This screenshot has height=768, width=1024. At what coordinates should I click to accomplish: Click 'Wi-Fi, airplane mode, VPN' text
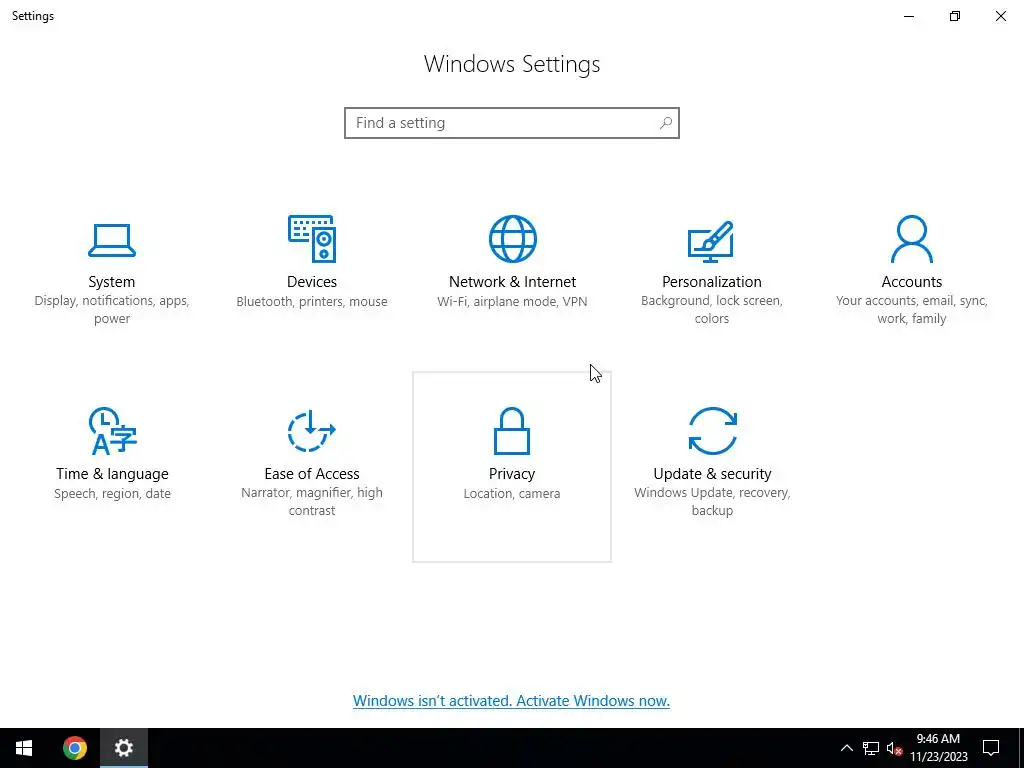tap(512, 302)
